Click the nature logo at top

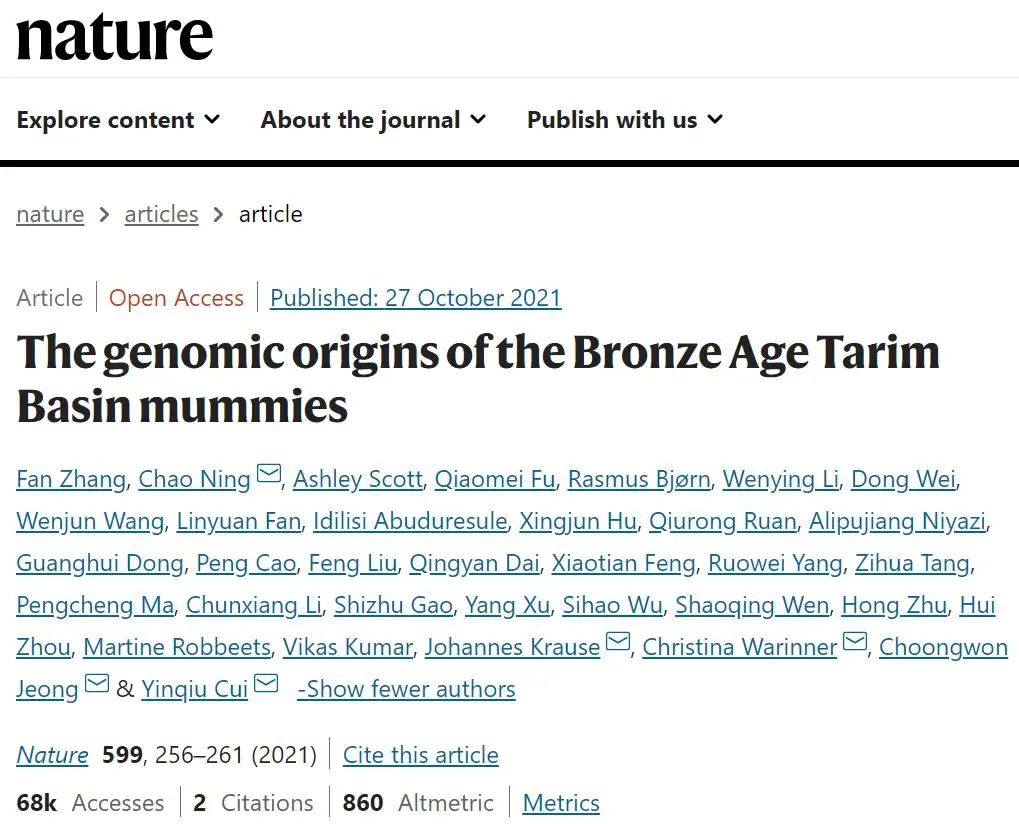115,36
